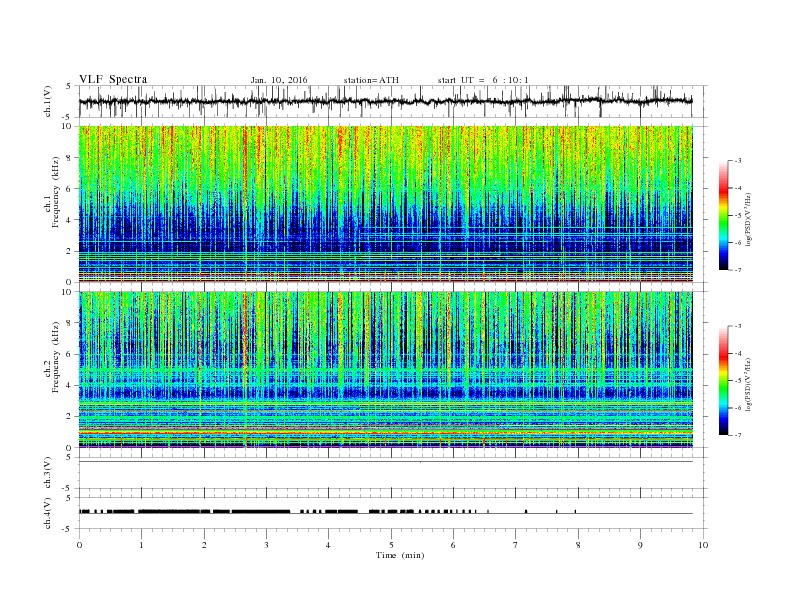Click the flat ch.3 voltage trace line
Viewport: 792px width, 612px height.
pos(385,462)
